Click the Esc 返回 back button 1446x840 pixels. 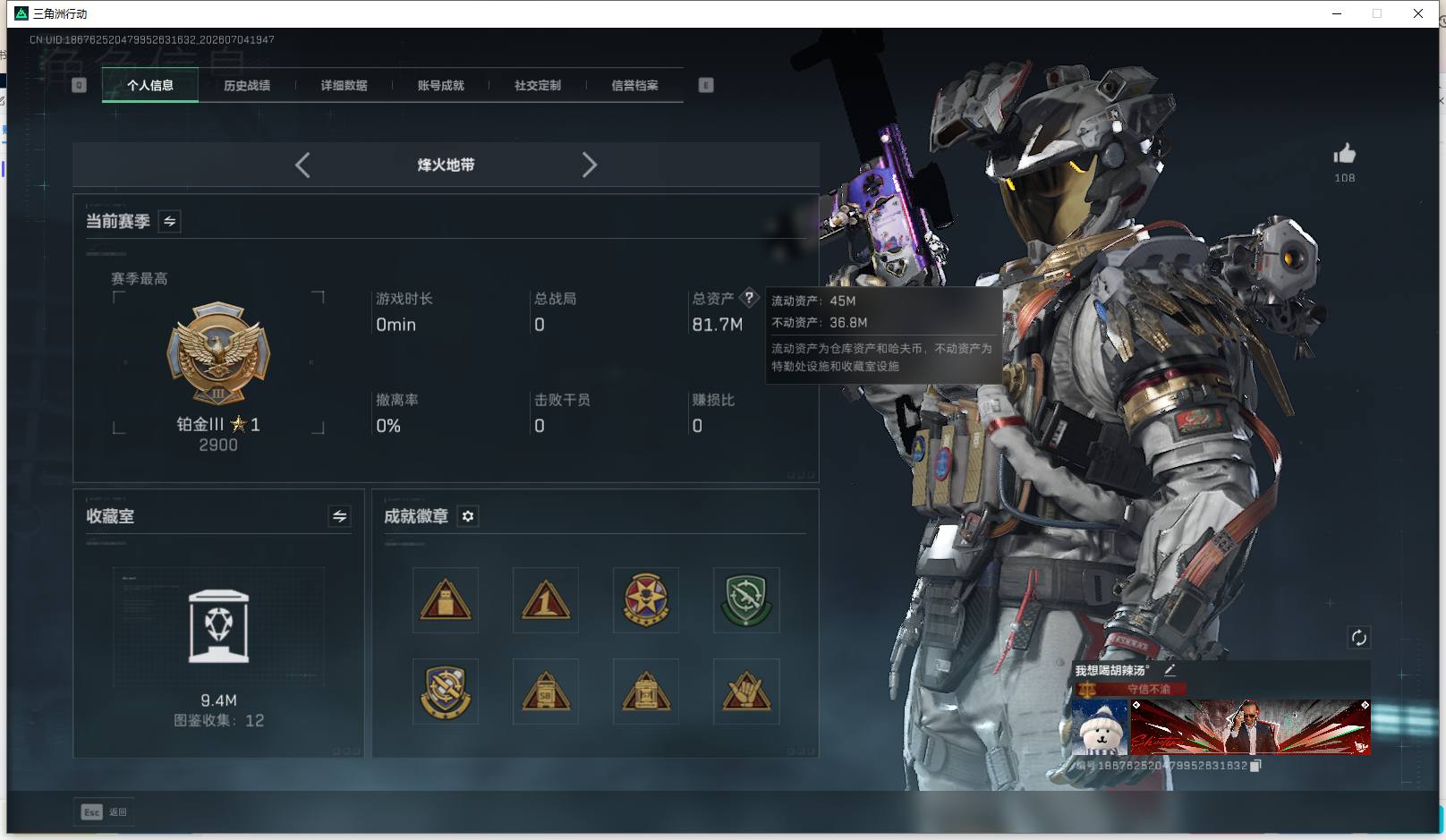[104, 812]
